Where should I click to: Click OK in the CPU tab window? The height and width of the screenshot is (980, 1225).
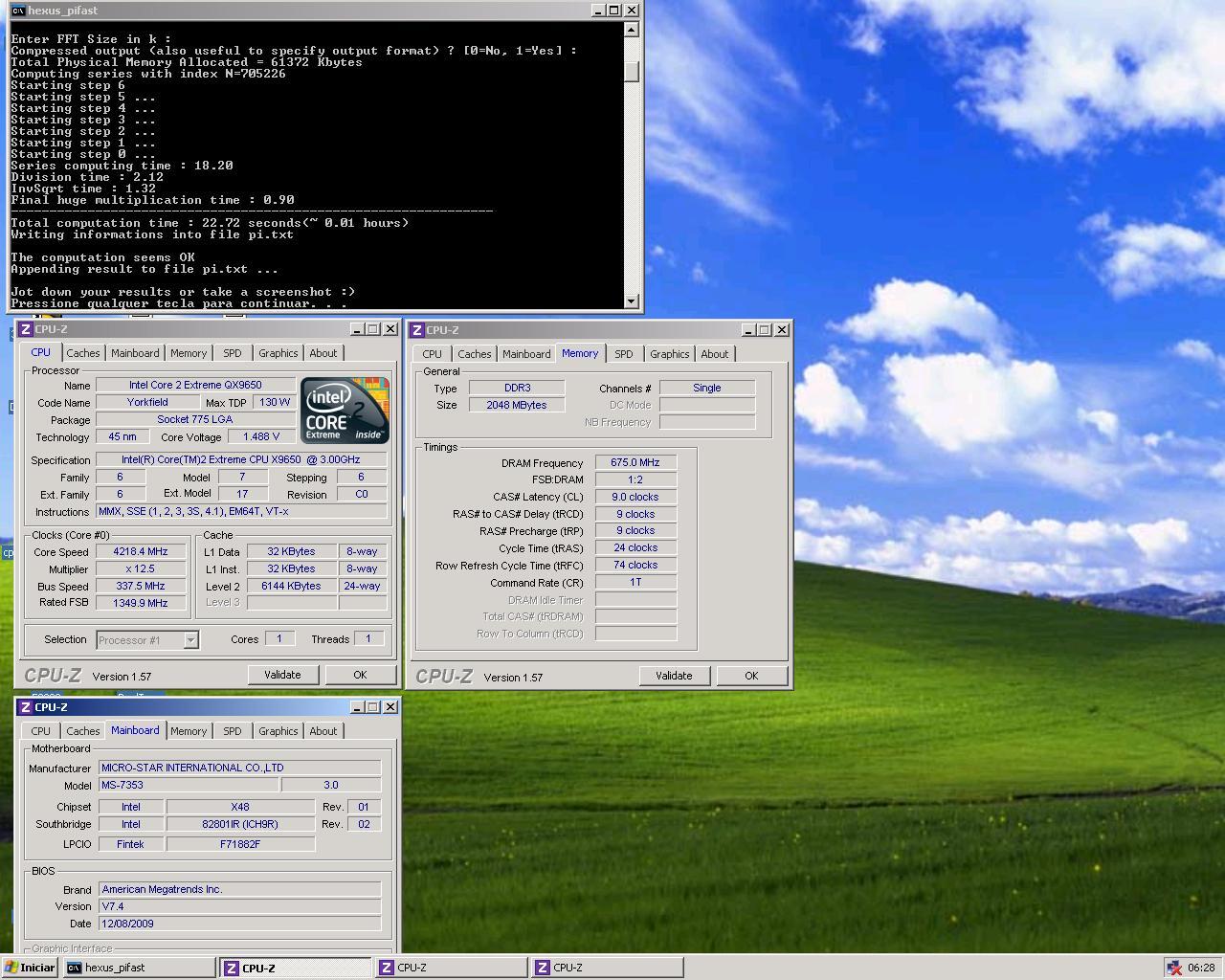[x=360, y=675]
